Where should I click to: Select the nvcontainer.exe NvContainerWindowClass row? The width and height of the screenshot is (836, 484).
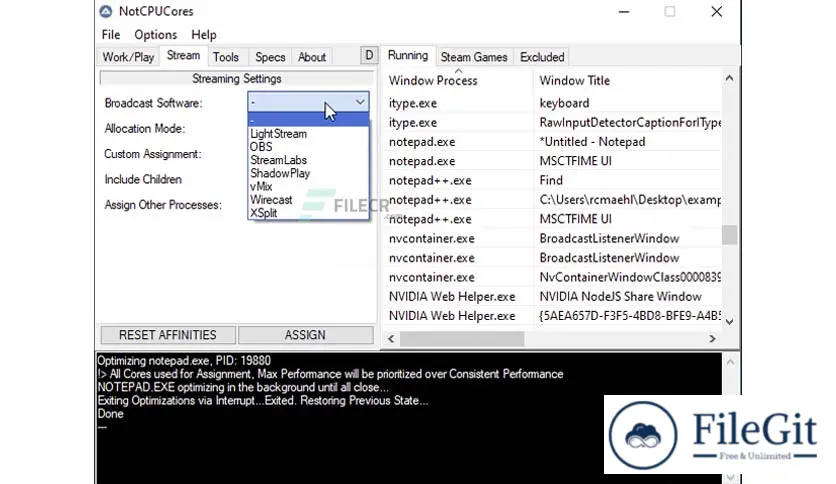tap(553, 277)
